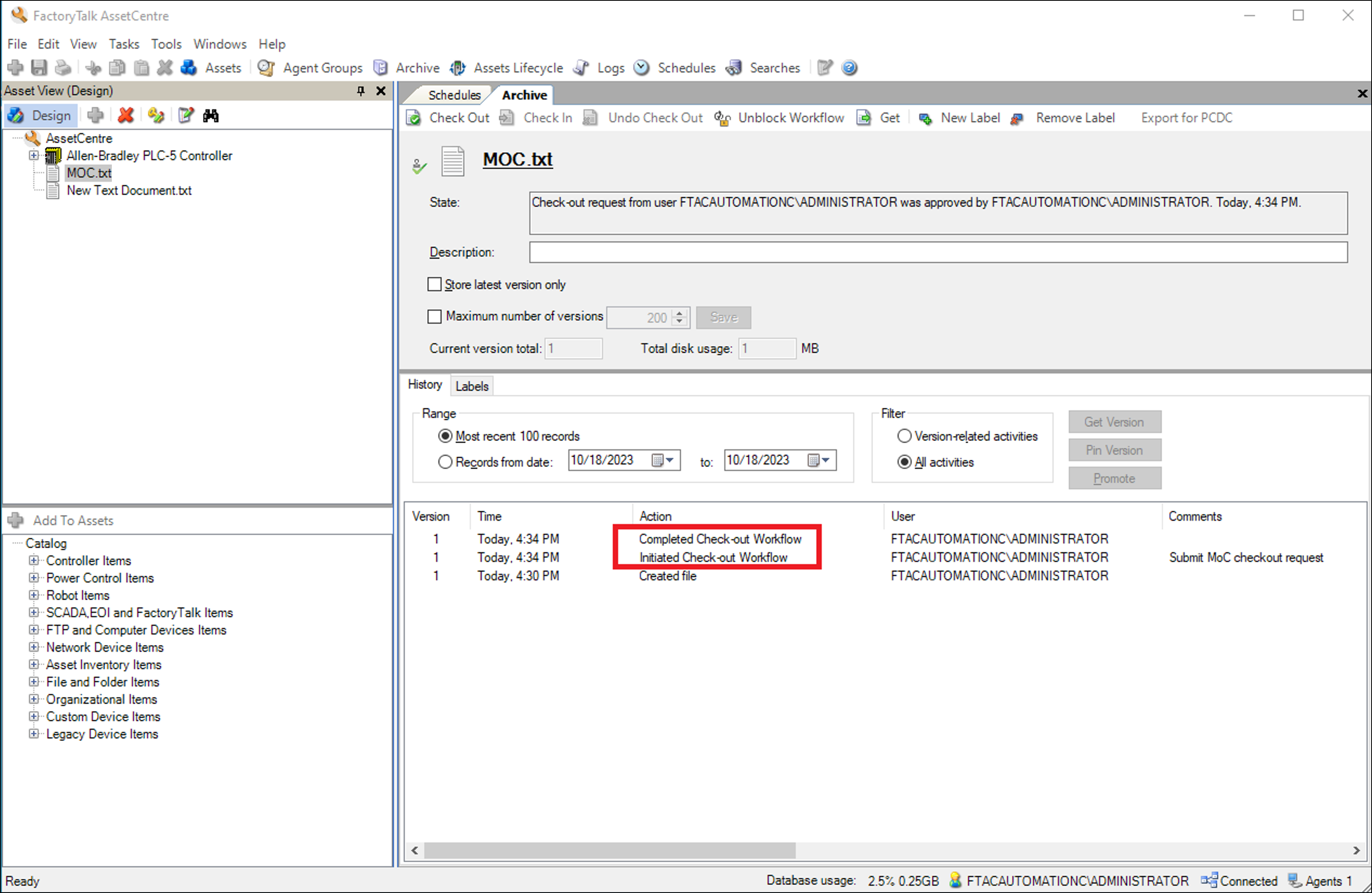This screenshot has width=1372, height=893.
Task: Click the keys security icon in Asset View
Action: (156, 116)
